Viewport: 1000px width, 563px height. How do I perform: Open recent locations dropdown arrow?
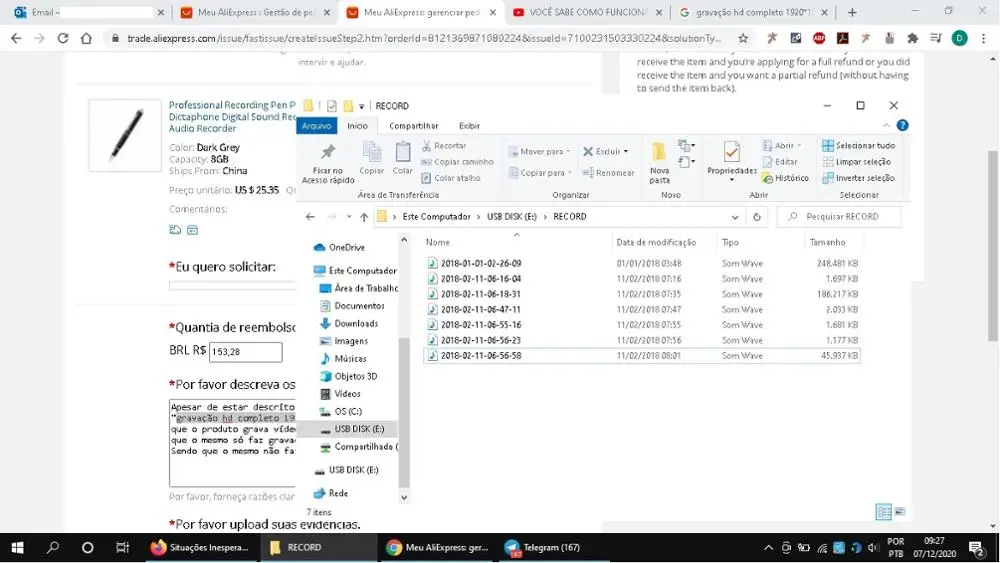coord(348,217)
